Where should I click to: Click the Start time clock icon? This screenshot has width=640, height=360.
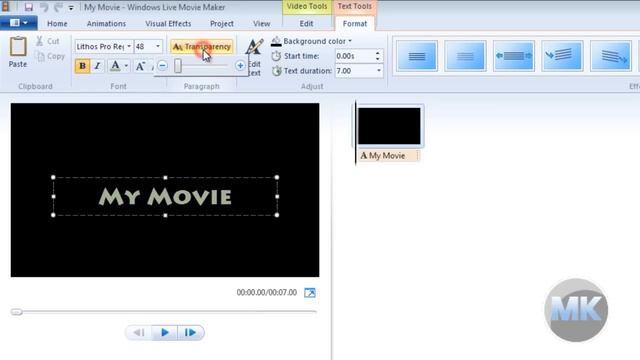pyautogui.click(x=276, y=56)
